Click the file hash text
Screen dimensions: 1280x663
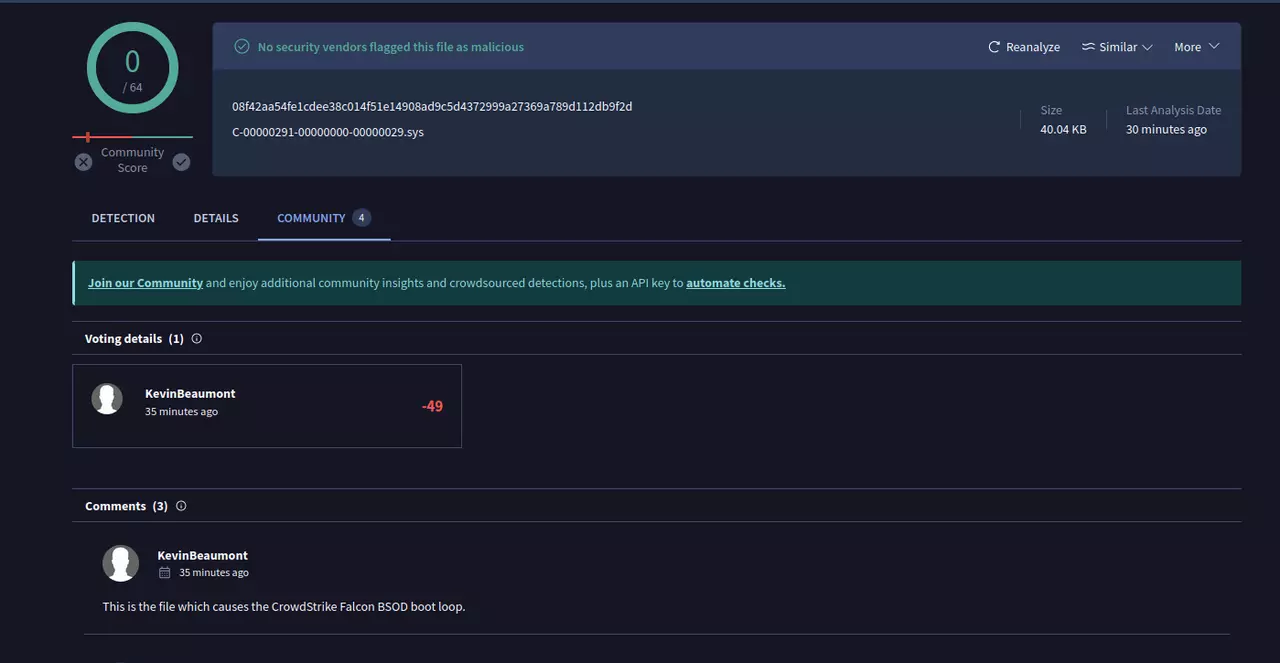click(432, 106)
